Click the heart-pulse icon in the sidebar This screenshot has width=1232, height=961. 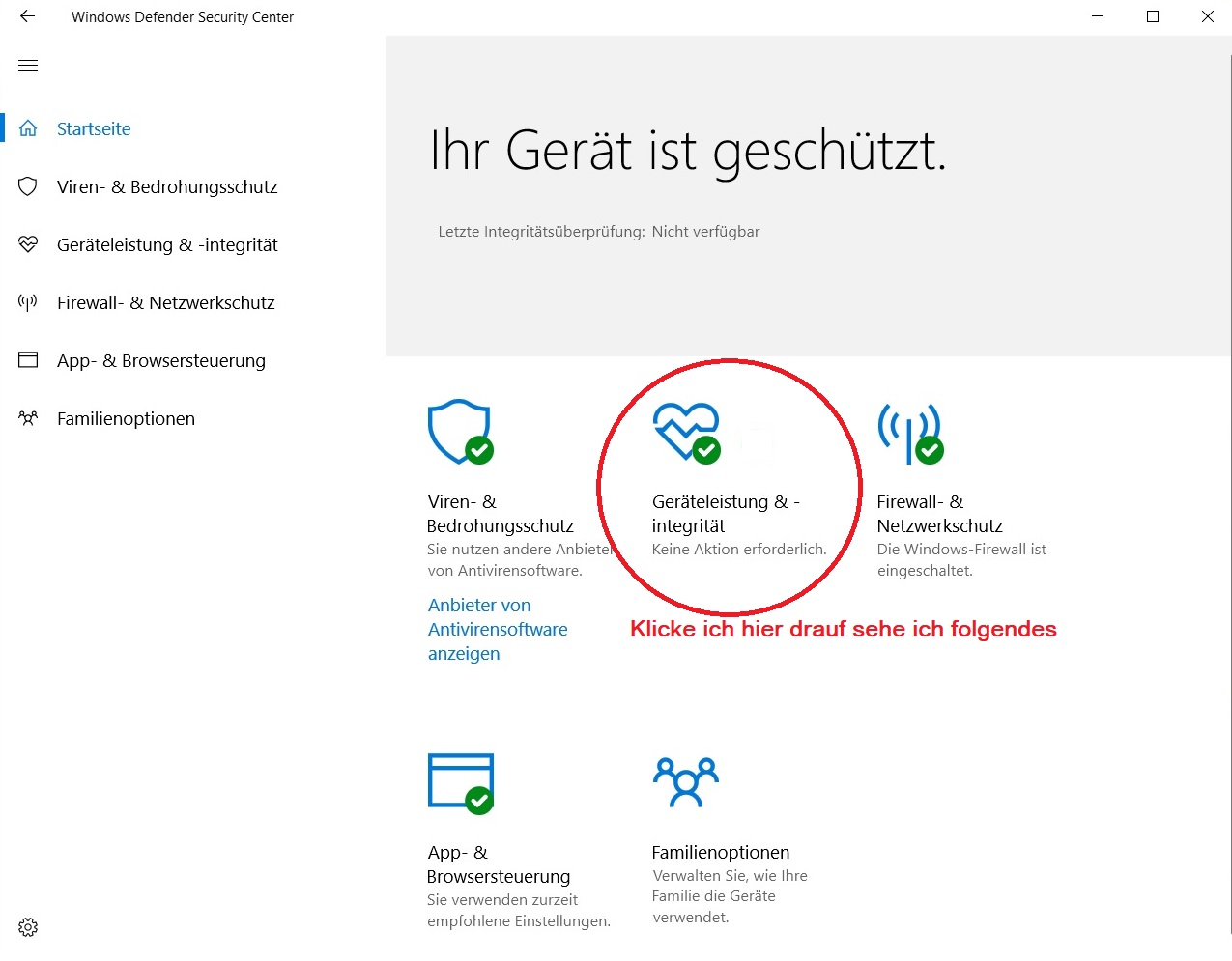(x=28, y=244)
